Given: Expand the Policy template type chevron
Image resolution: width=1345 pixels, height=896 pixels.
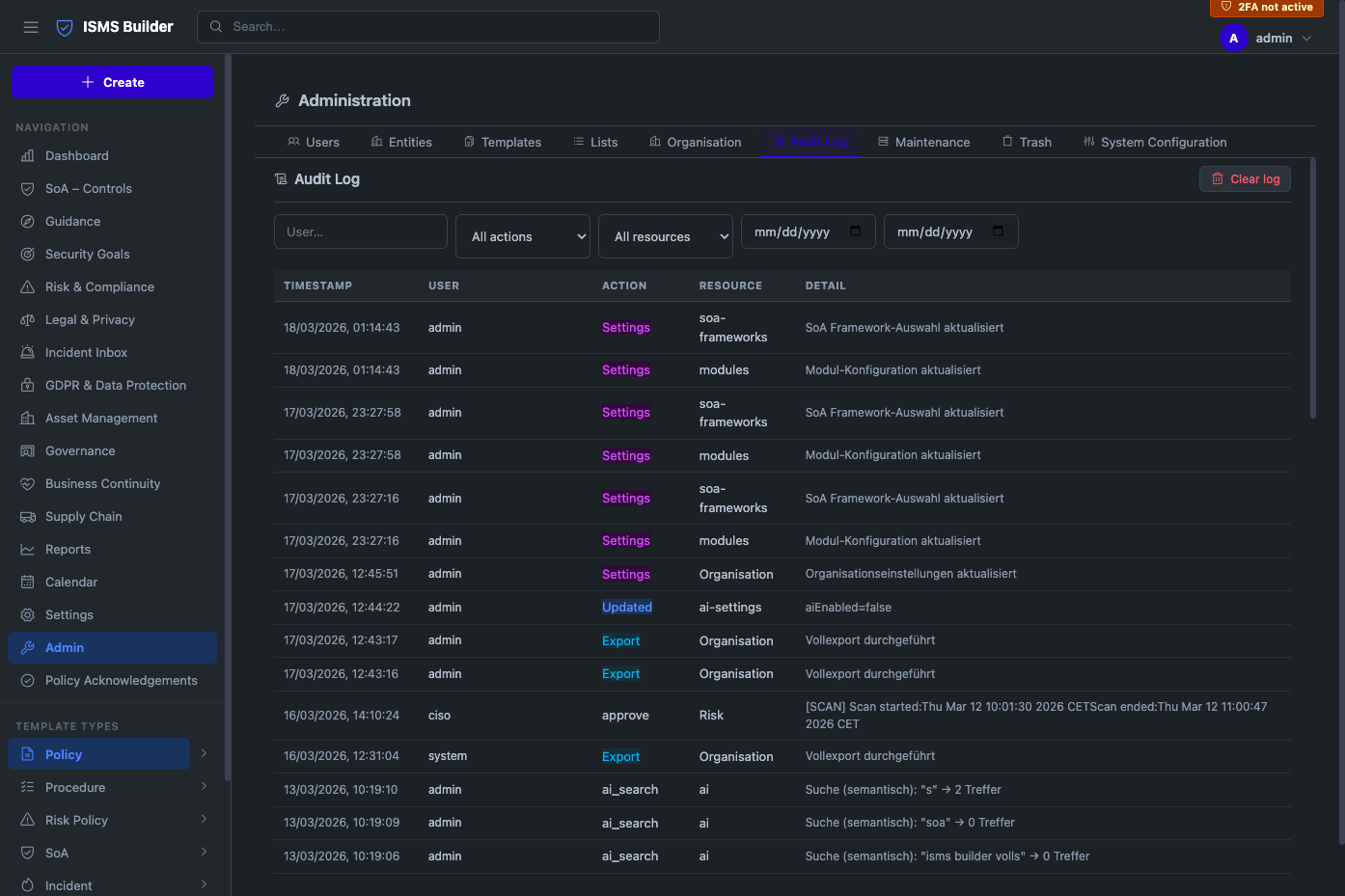Looking at the screenshot, I should pyautogui.click(x=204, y=753).
